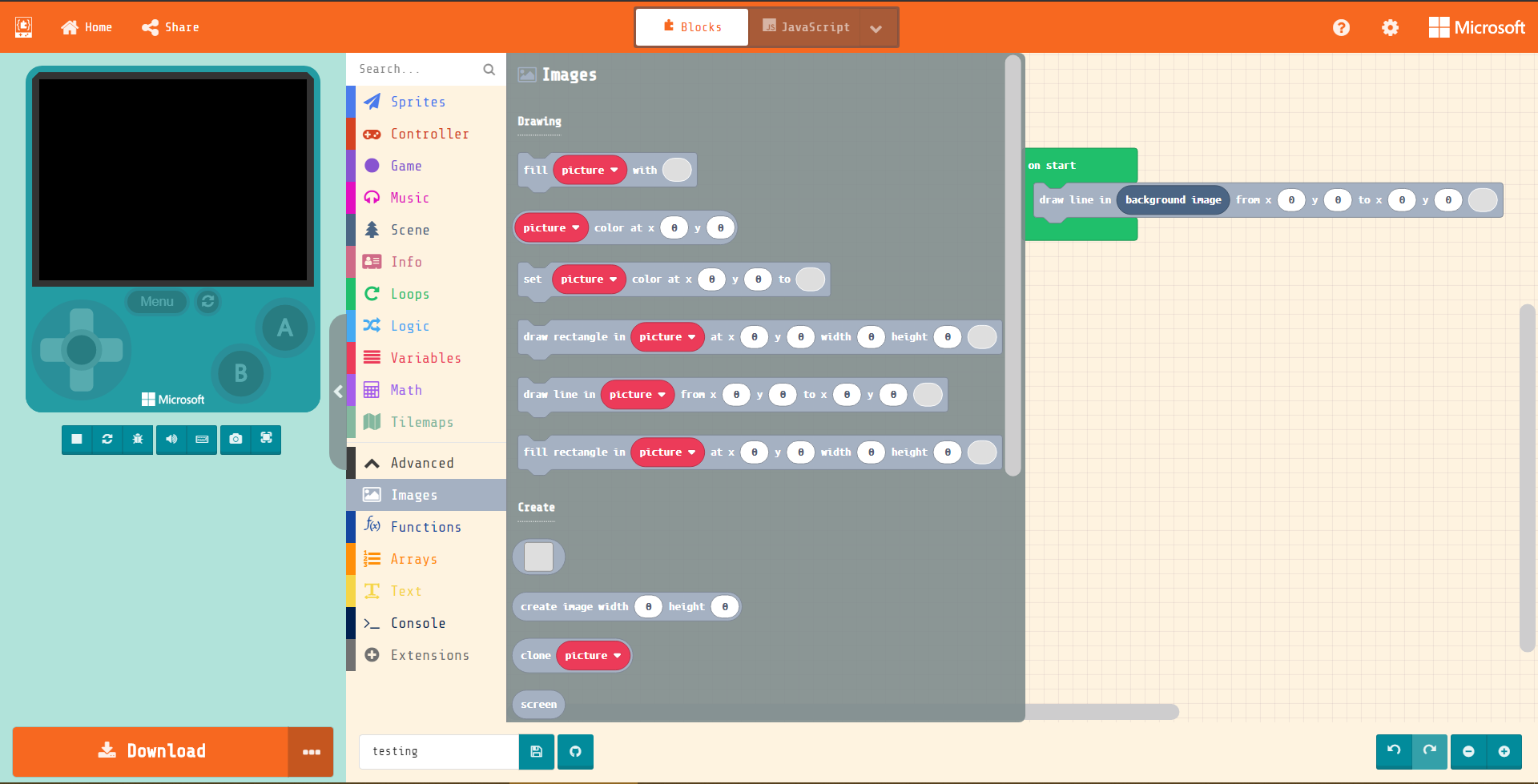Viewport: 1538px width, 784px height.
Task: Open the picture dropdown in fill block
Action: click(x=590, y=170)
